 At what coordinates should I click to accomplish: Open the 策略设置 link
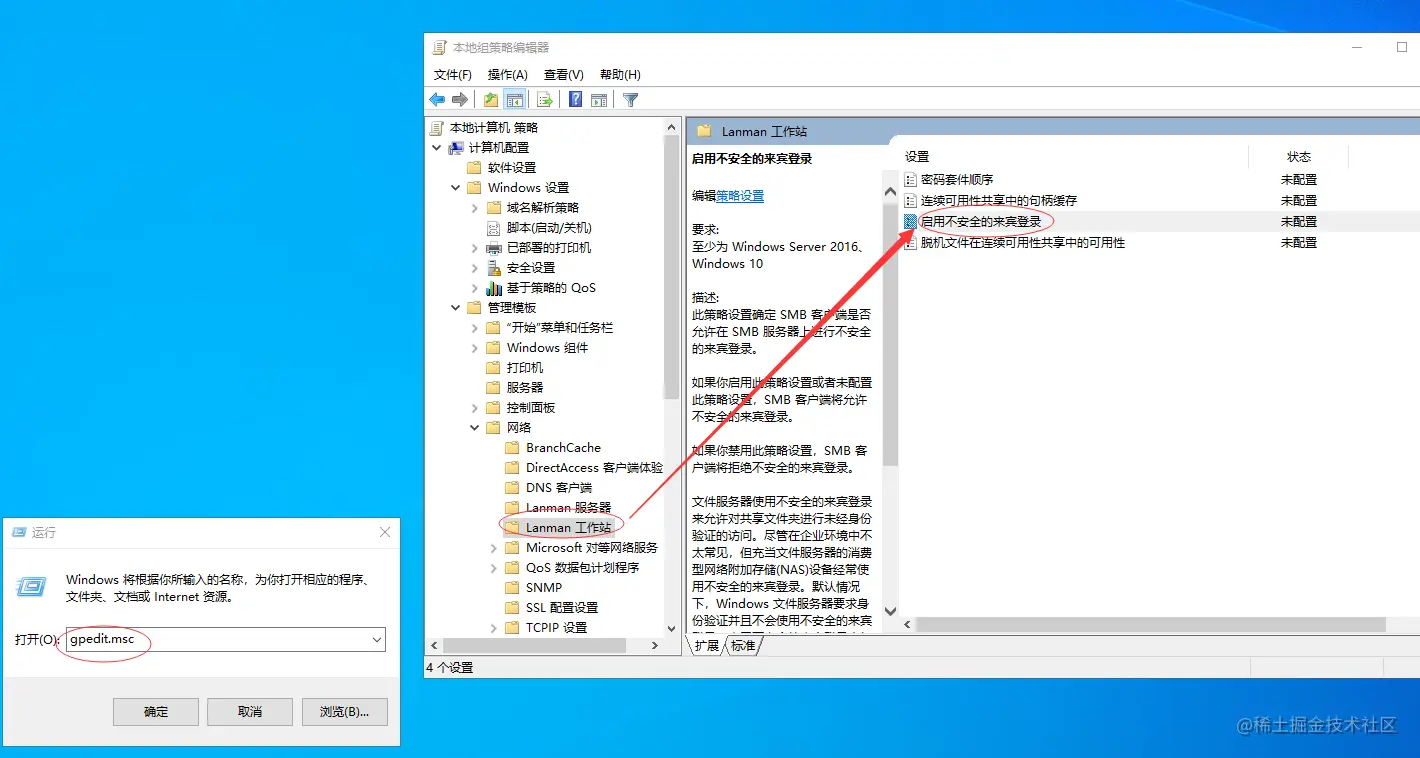(740, 196)
